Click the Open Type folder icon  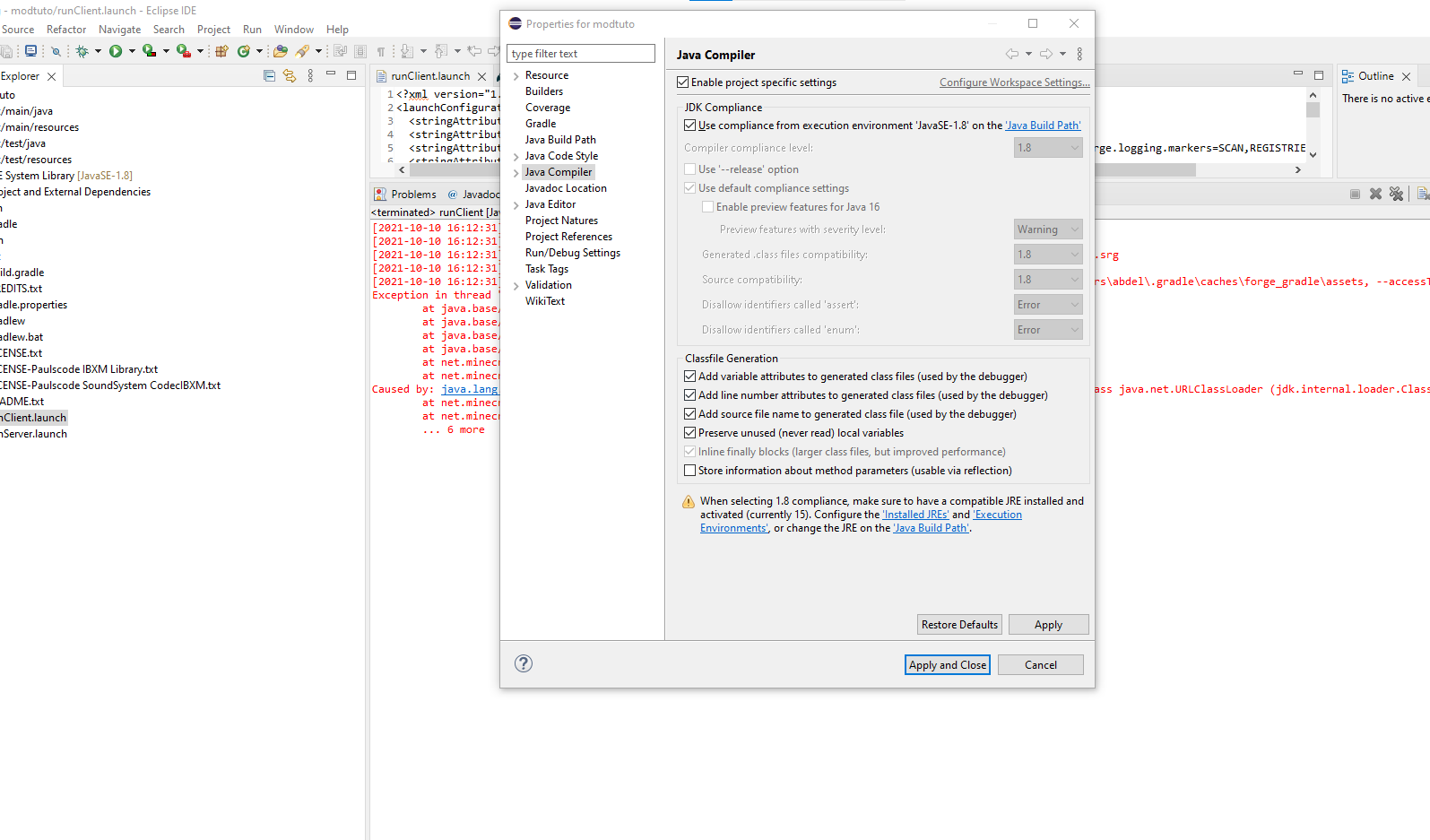pos(281,51)
